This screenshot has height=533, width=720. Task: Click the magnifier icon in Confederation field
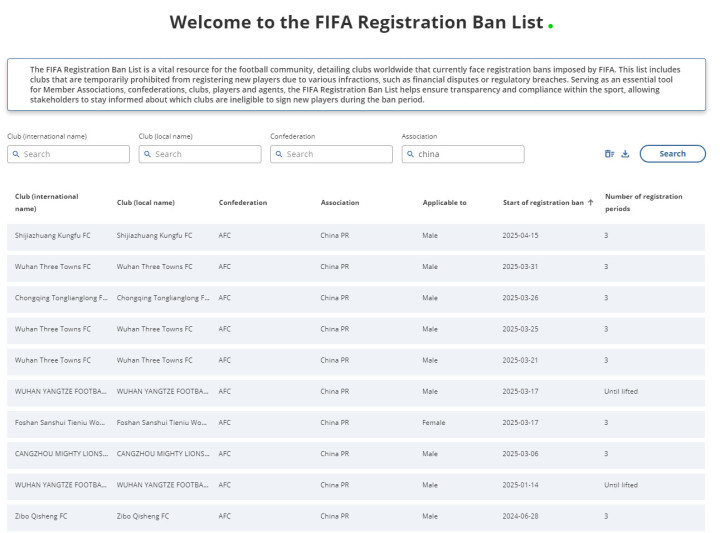click(279, 154)
